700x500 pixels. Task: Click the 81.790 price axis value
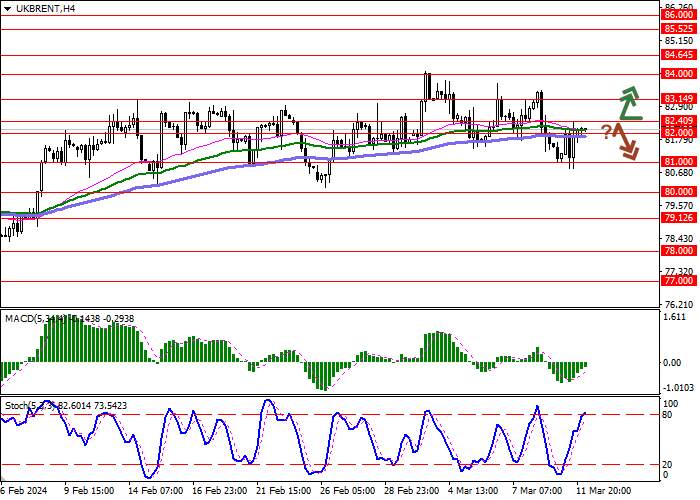(679, 141)
